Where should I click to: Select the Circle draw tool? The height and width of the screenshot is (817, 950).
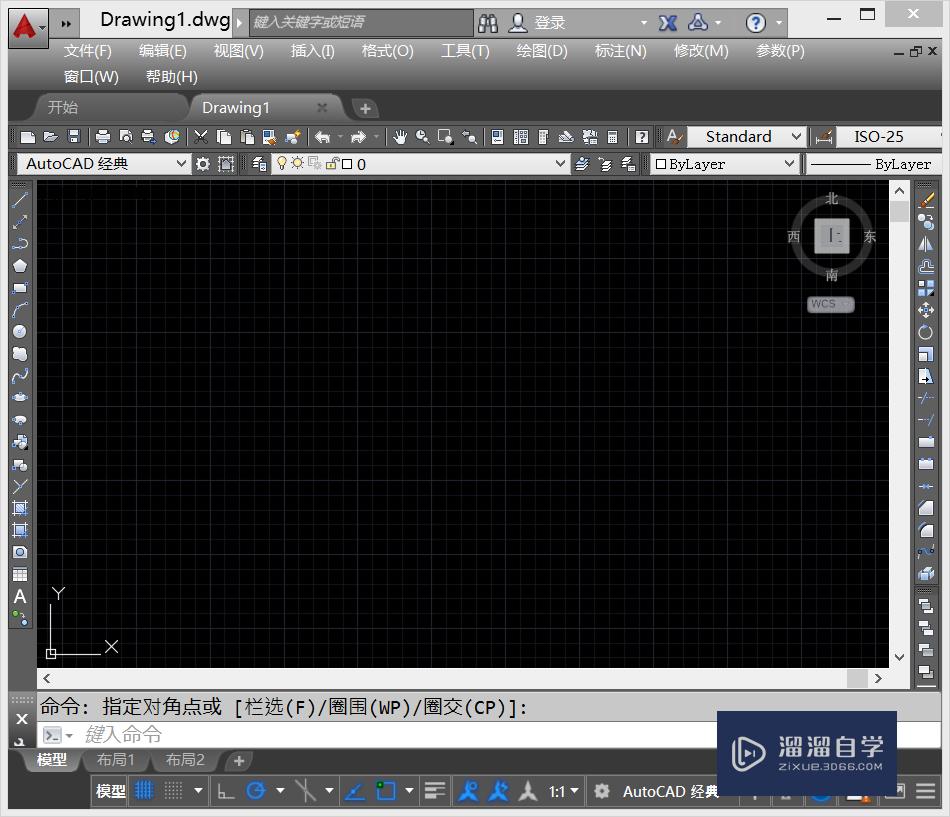(20, 332)
